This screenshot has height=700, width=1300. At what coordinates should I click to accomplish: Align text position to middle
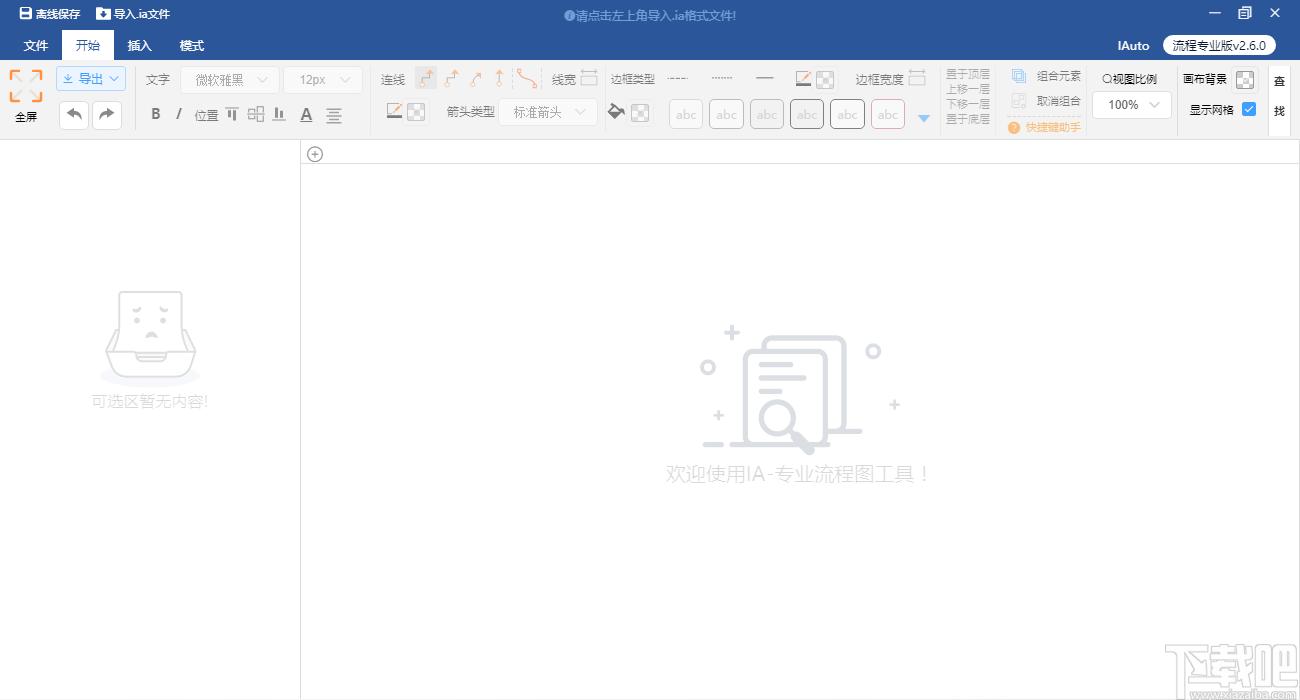tap(256, 114)
